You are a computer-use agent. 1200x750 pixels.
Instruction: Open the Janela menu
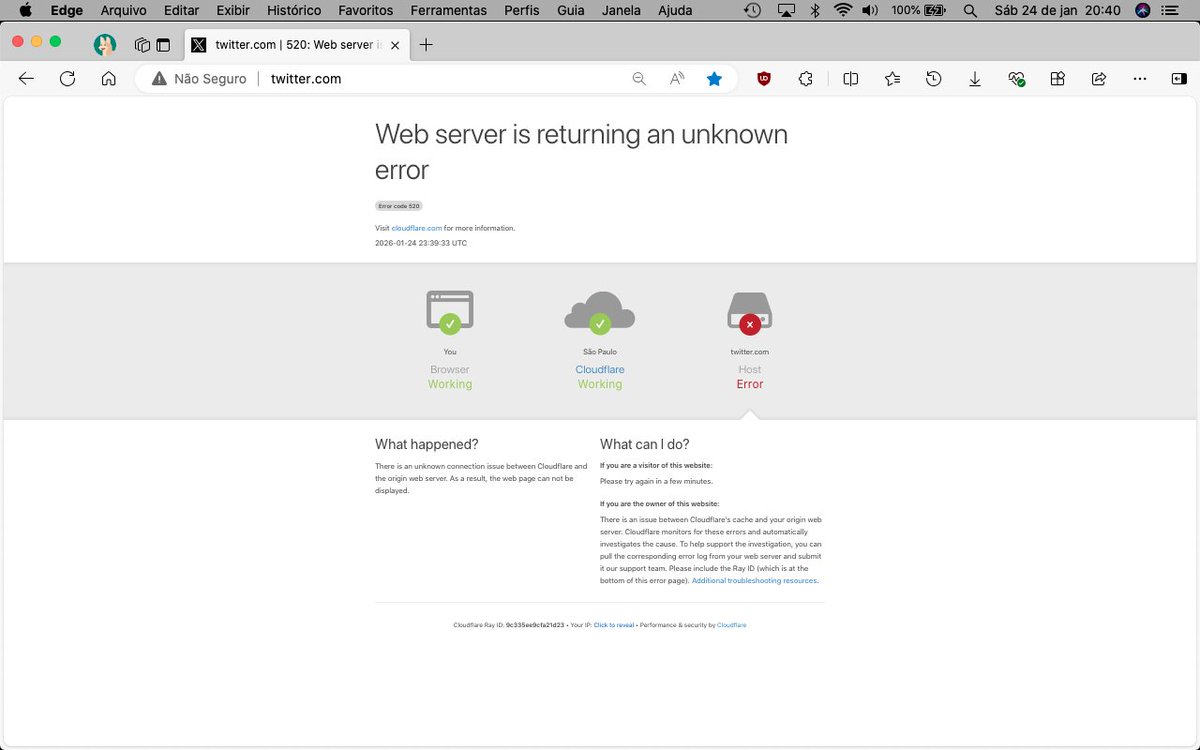pyautogui.click(x=621, y=10)
